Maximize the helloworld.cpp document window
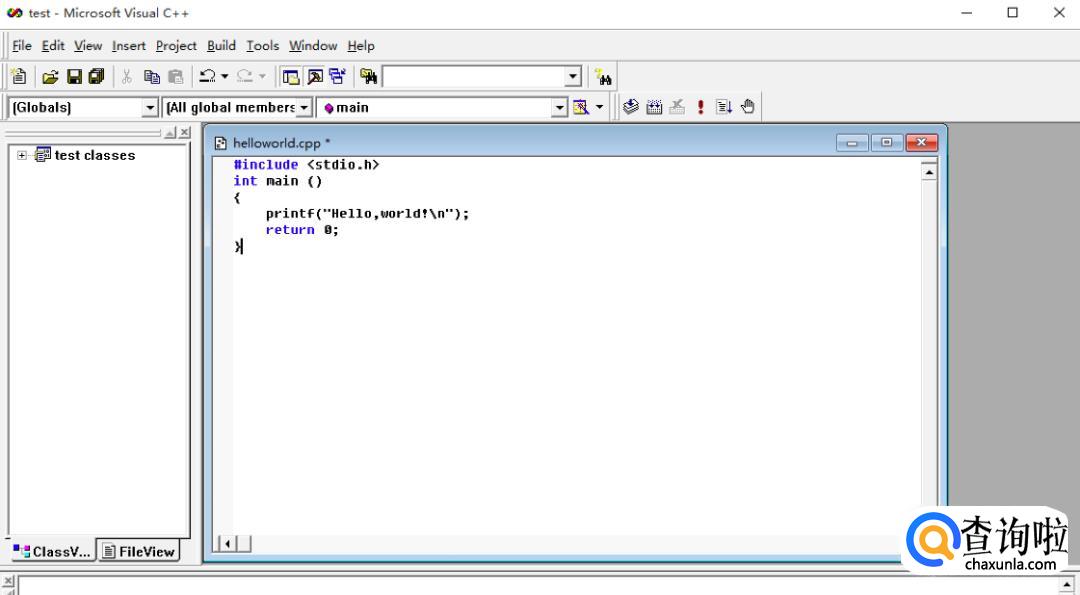This screenshot has height=595, width=1080. tap(886, 143)
